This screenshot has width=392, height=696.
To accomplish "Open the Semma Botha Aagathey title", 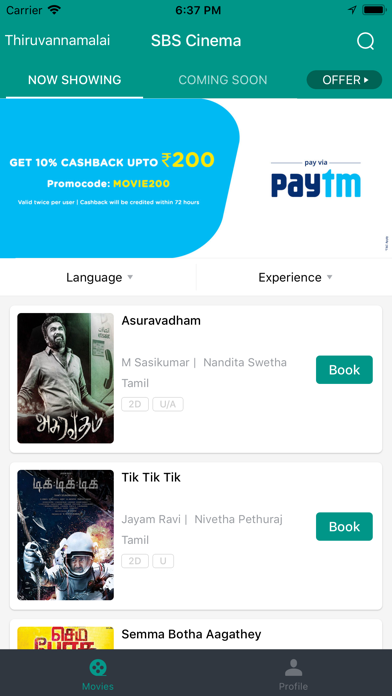I will click(x=191, y=634).
